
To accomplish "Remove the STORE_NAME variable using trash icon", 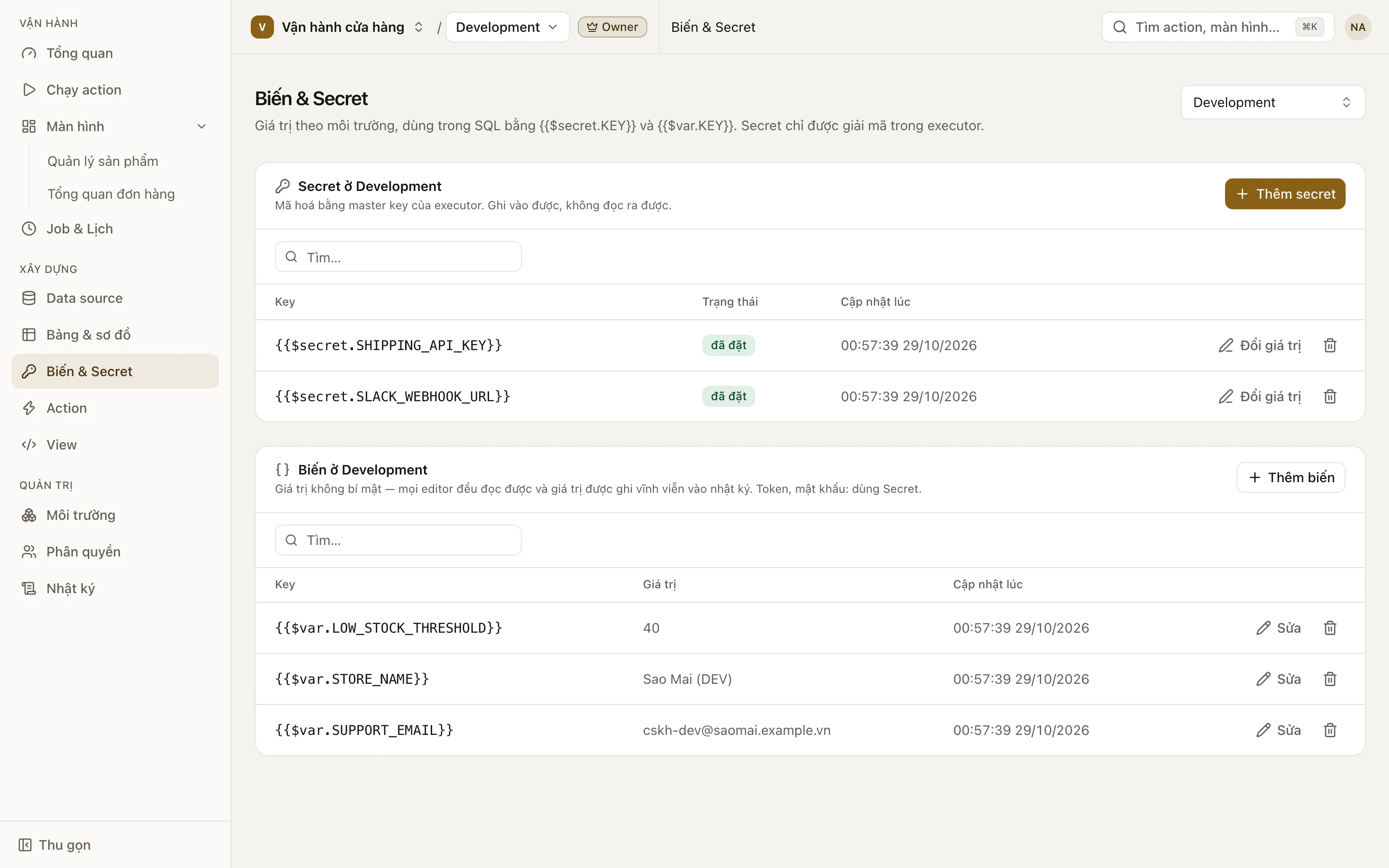I will click(1330, 678).
